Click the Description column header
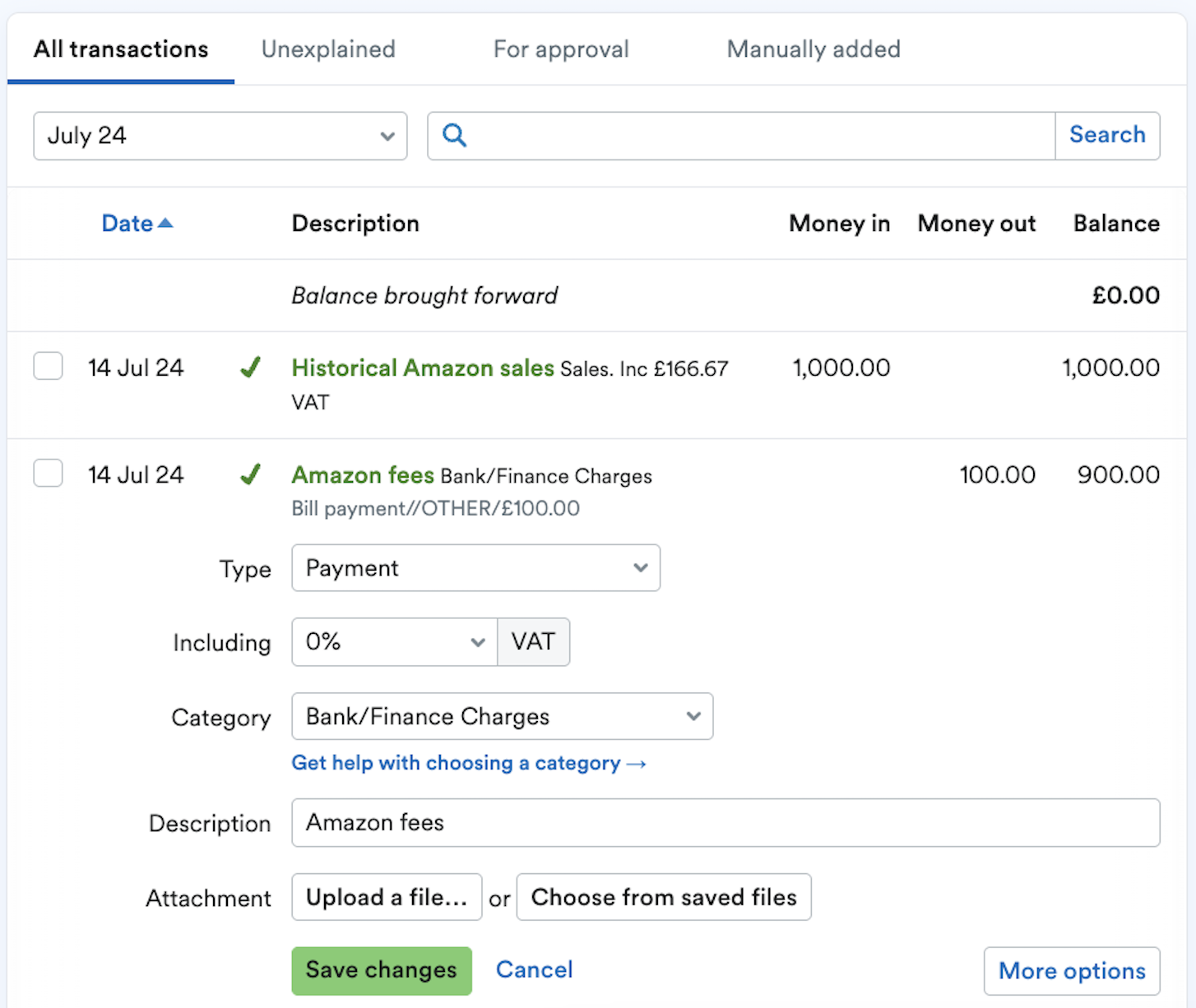This screenshot has width=1196, height=1008. pos(355,223)
